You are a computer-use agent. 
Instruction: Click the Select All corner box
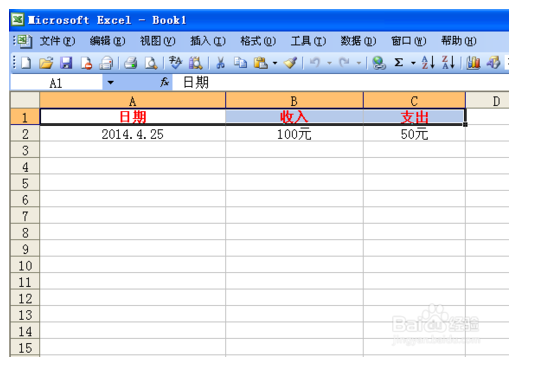[25, 100]
